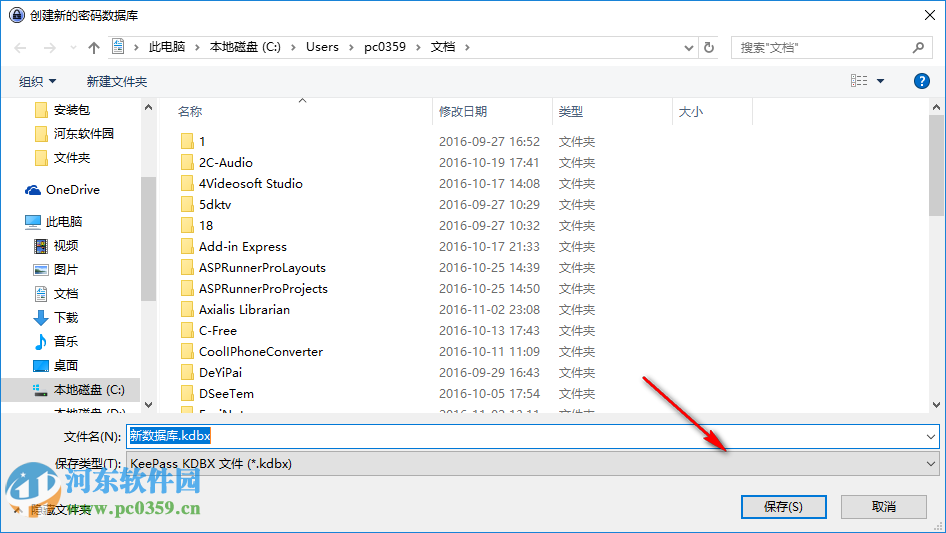Select the DSeeTem folder icon
The image size is (946, 533).
click(188, 394)
